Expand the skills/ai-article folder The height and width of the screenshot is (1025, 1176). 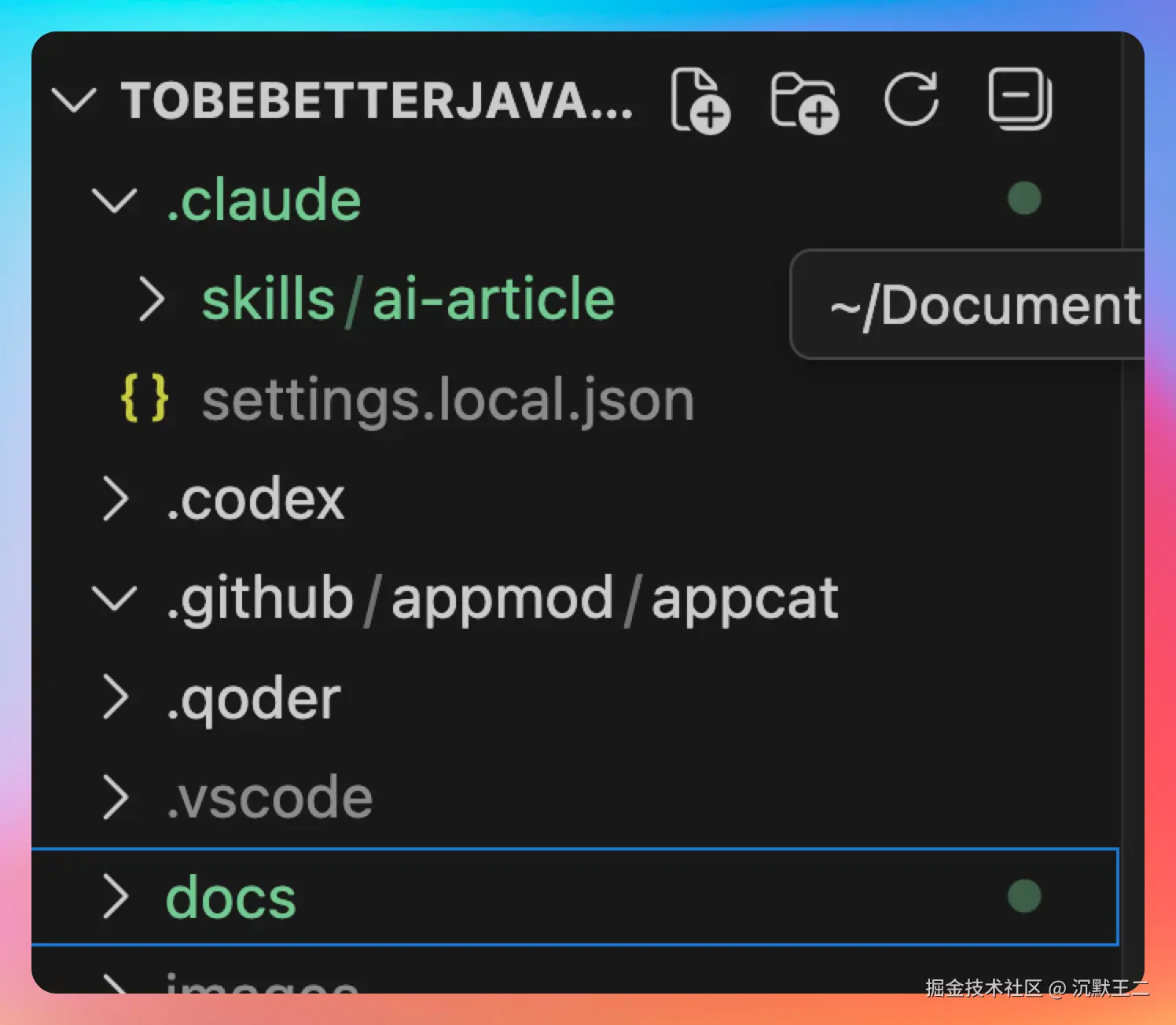[x=152, y=299]
